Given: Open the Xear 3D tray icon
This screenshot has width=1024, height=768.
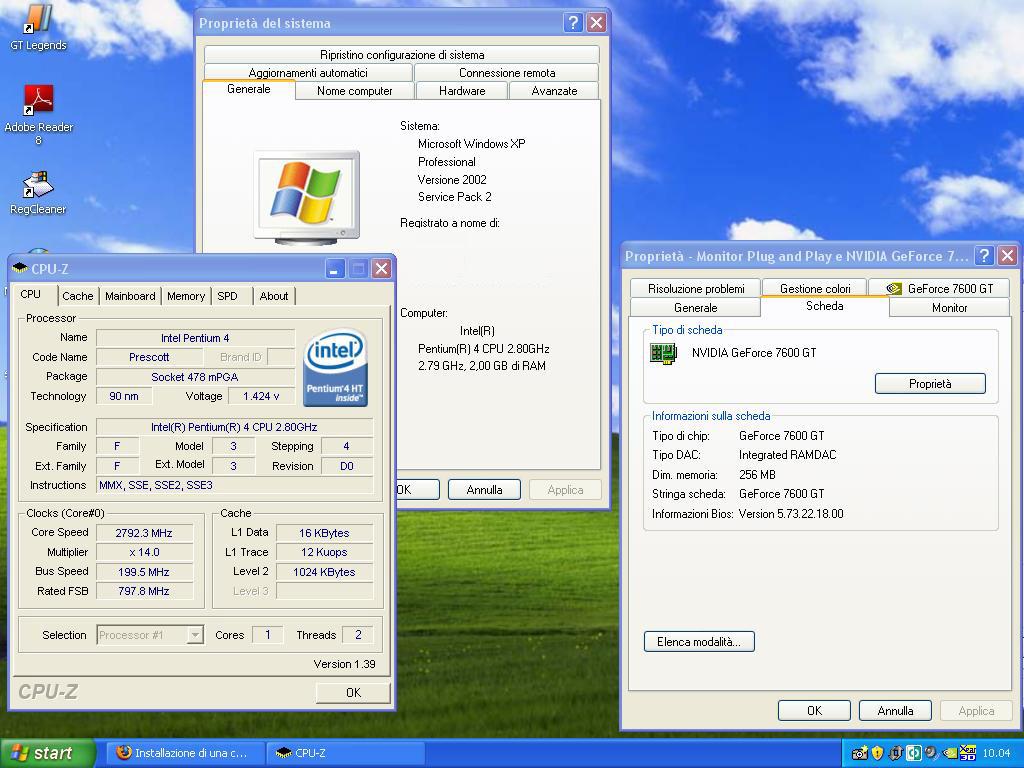Looking at the screenshot, I should pos(968,753).
